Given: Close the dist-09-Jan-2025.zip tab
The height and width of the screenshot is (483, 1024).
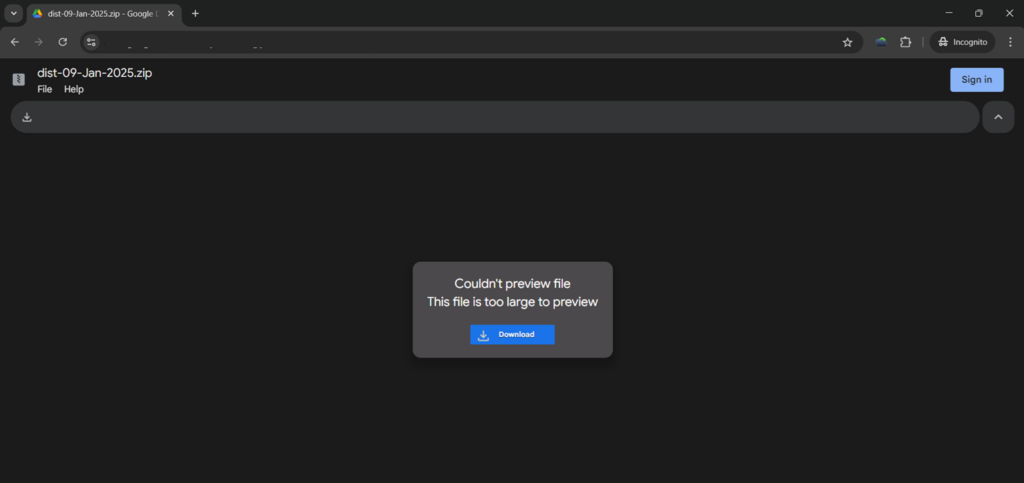Looking at the screenshot, I should coord(169,13).
